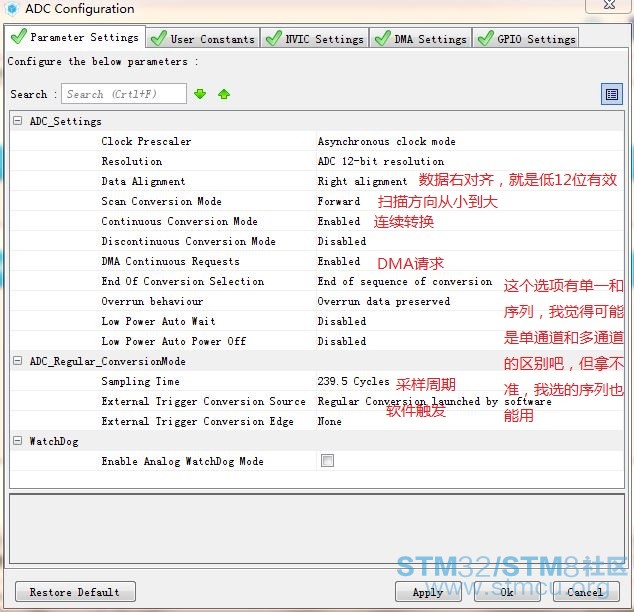Viewport: 634px width, 612px height.
Task: Click the Restore Default button
Action: [x=75, y=592]
